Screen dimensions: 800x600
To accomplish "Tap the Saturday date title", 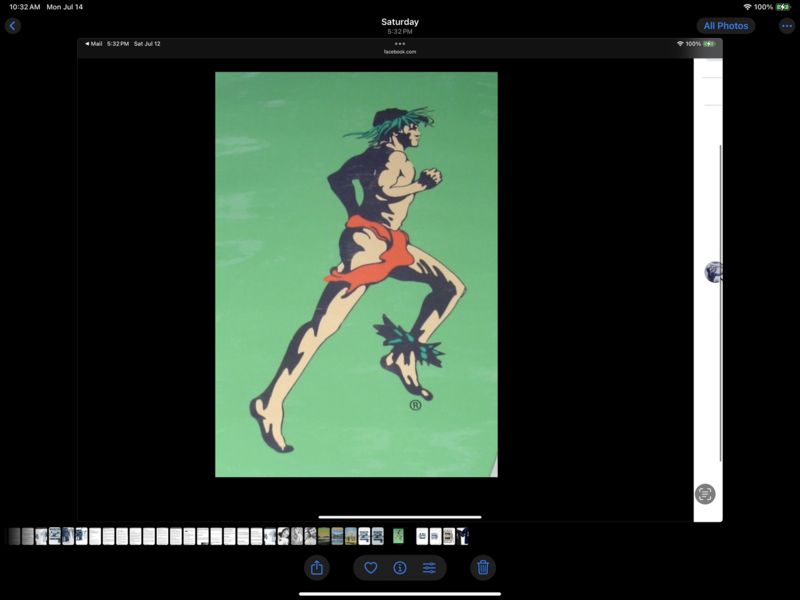I will coord(400,22).
